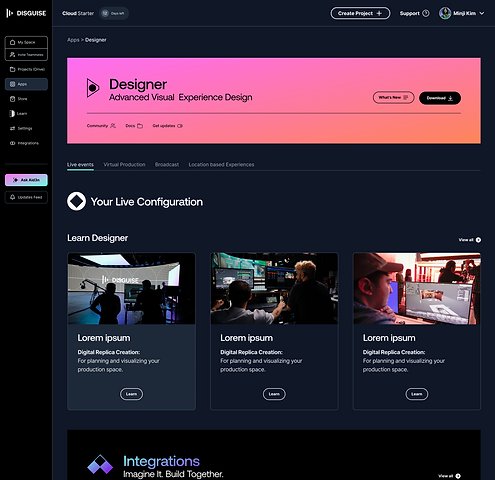
Task: Open My Space in the sidebar
Action: [26, 42]
